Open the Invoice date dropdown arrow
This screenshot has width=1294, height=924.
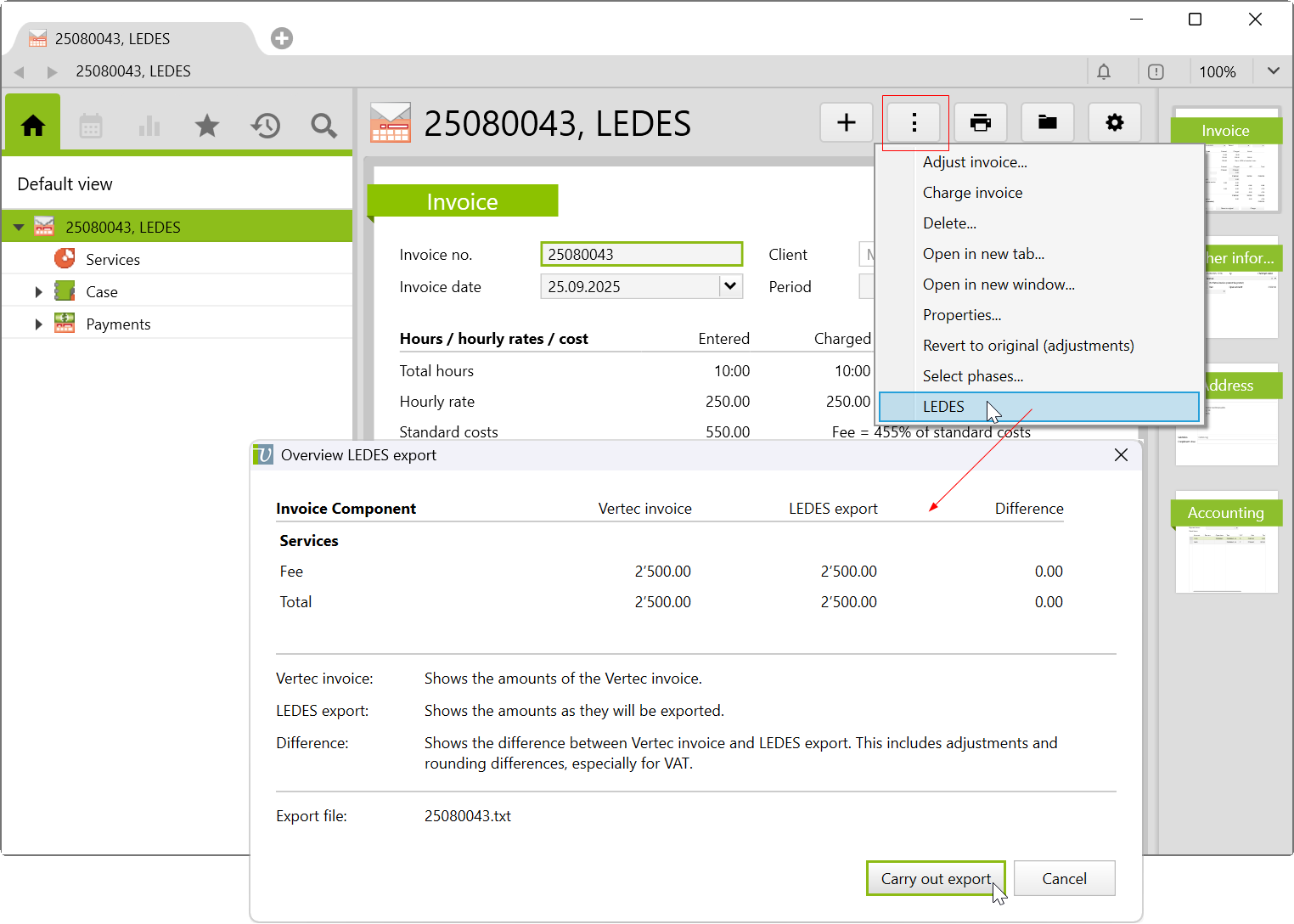730,286
